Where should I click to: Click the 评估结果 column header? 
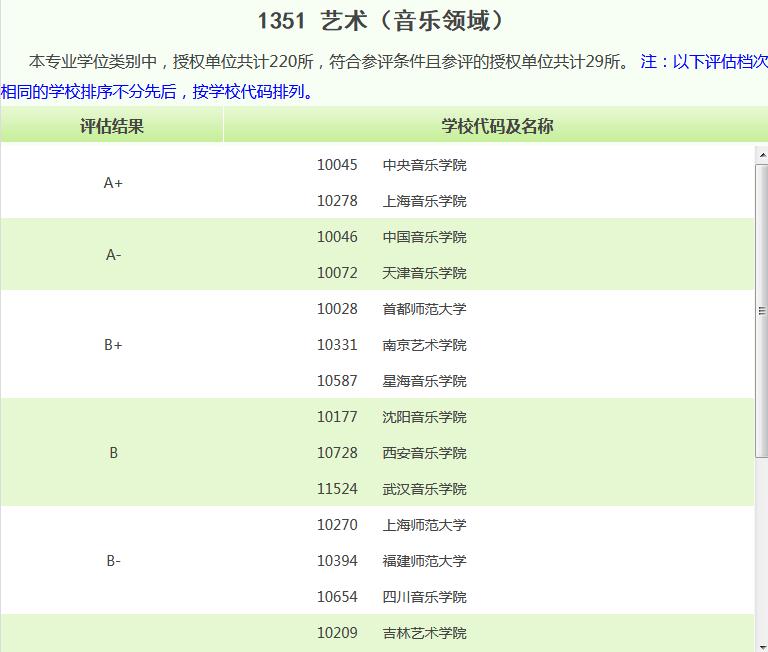pyautogui.click(x=112, y=126)
